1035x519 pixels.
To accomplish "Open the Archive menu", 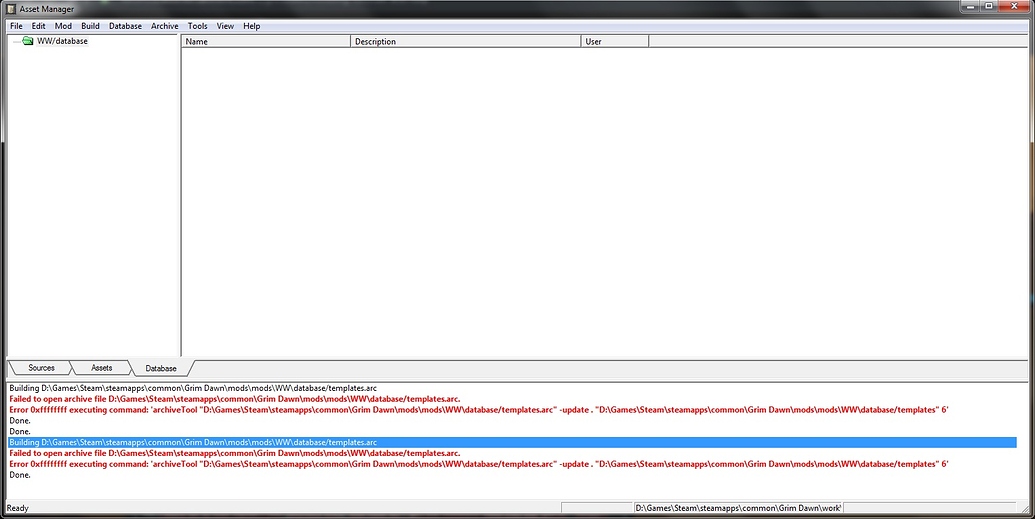I will 164,26.
